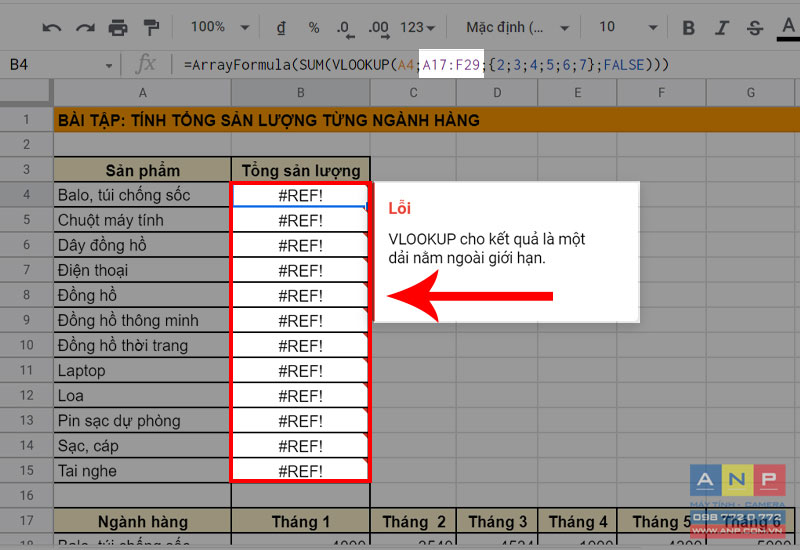Print the spreadsheet with printer icon
Viewport: 800px width, 550px height.
[118, 27]
